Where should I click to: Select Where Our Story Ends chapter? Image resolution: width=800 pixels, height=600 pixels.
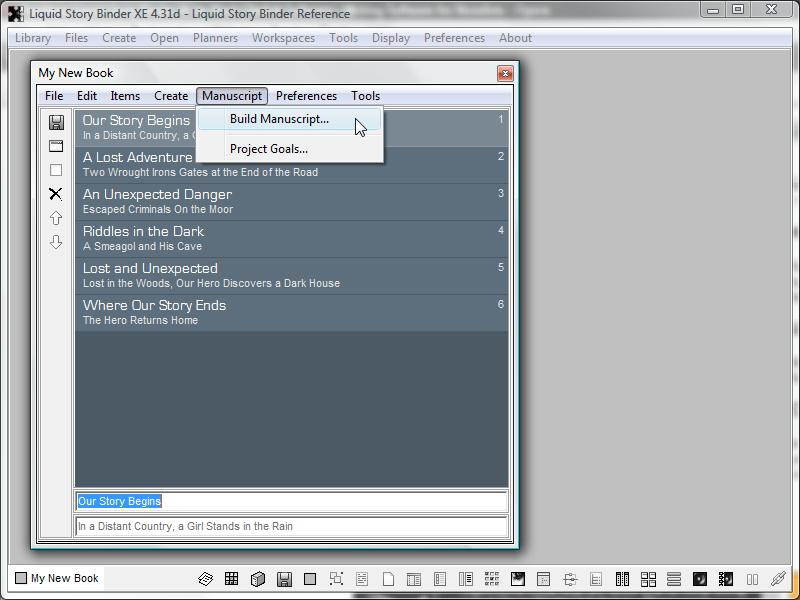pyautogui.click(x=290, y=312)
